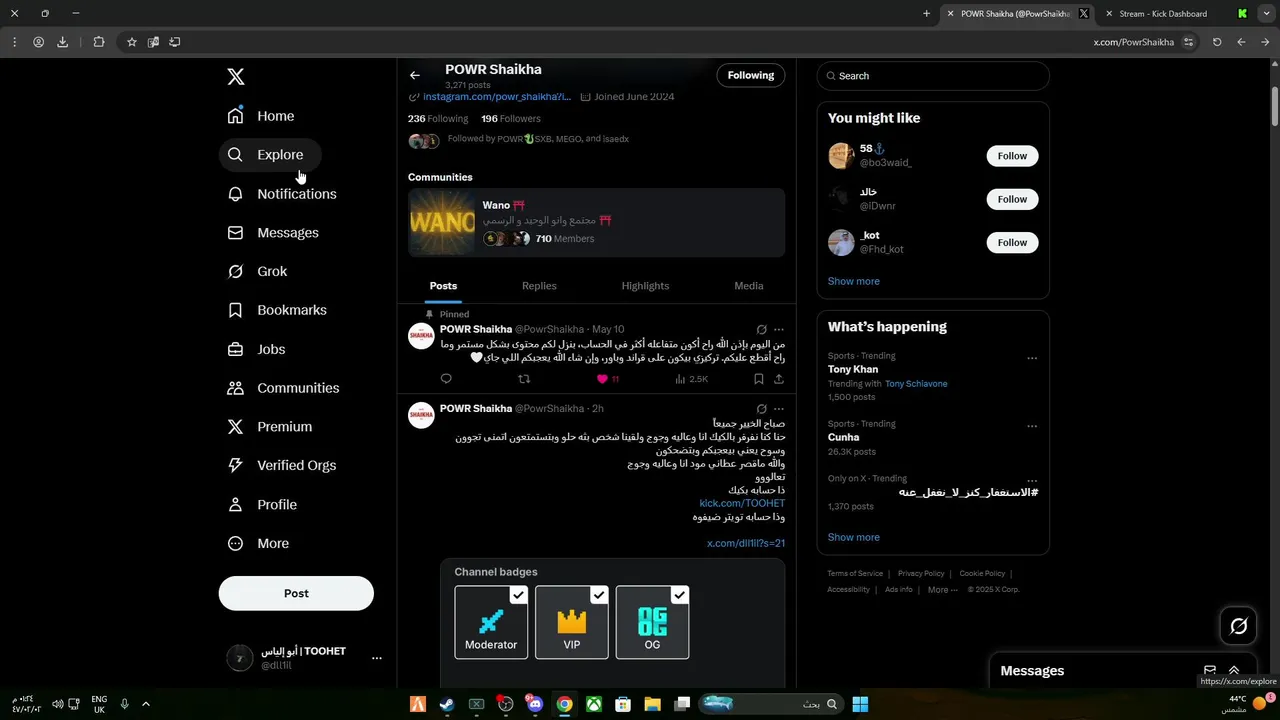The image size is (1280, 720).
Task: Reload the page in browser toolbar
Action: [x=1217, y=42]
